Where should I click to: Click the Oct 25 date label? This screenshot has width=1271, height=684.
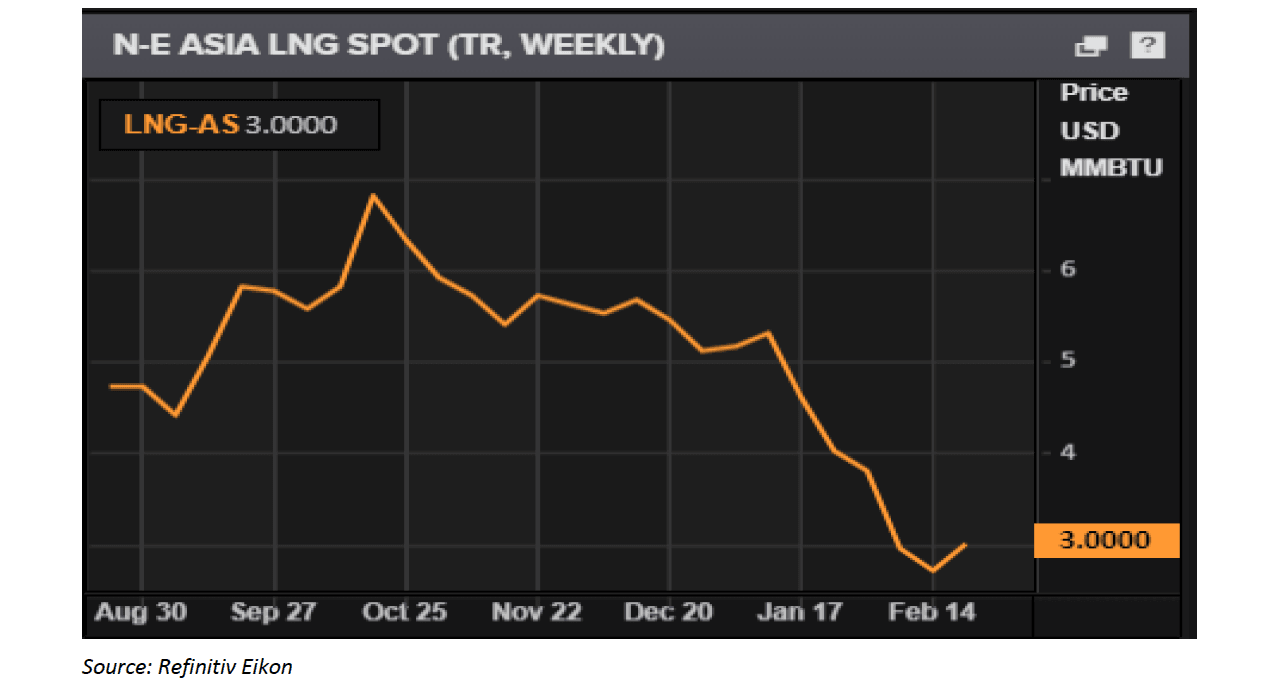tap(405, 612)
